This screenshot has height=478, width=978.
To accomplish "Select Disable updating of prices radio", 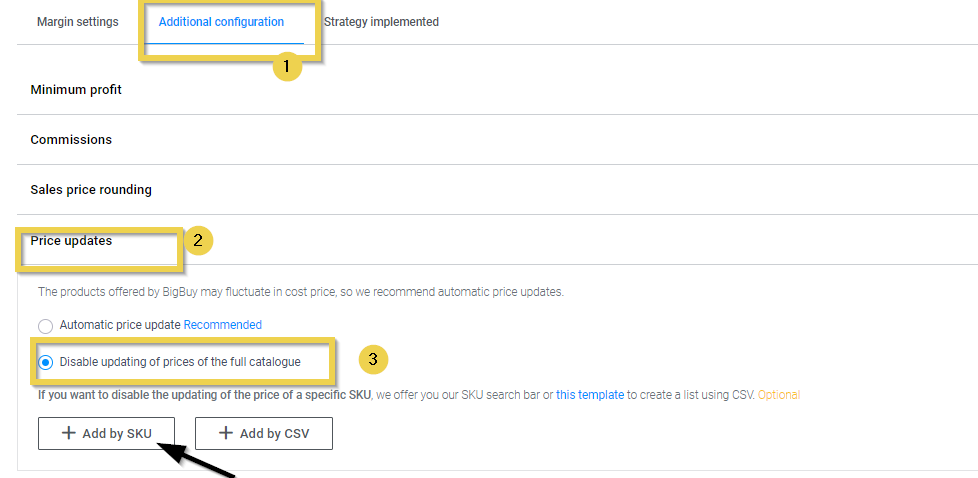I will [x=45, y=362].
